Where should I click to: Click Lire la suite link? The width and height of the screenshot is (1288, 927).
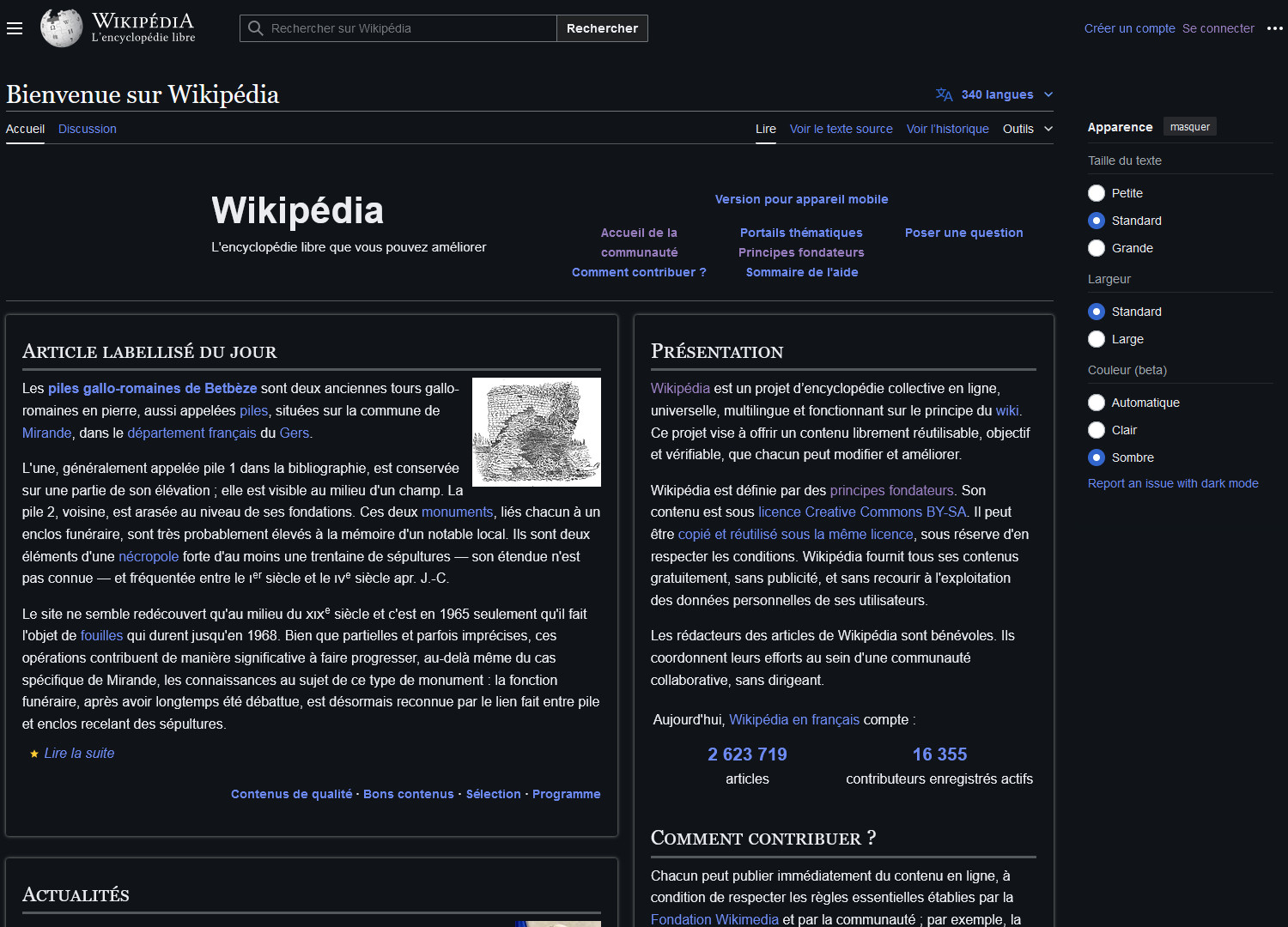tap(80, 754)
